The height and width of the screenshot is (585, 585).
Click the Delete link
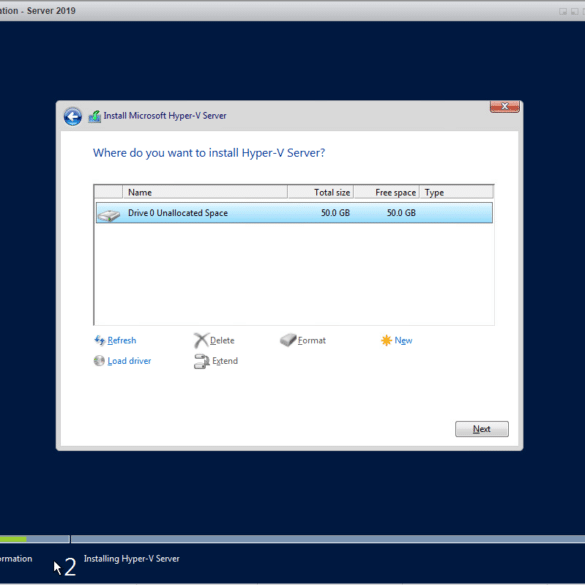pyautogui.click(x=222, y=340)
